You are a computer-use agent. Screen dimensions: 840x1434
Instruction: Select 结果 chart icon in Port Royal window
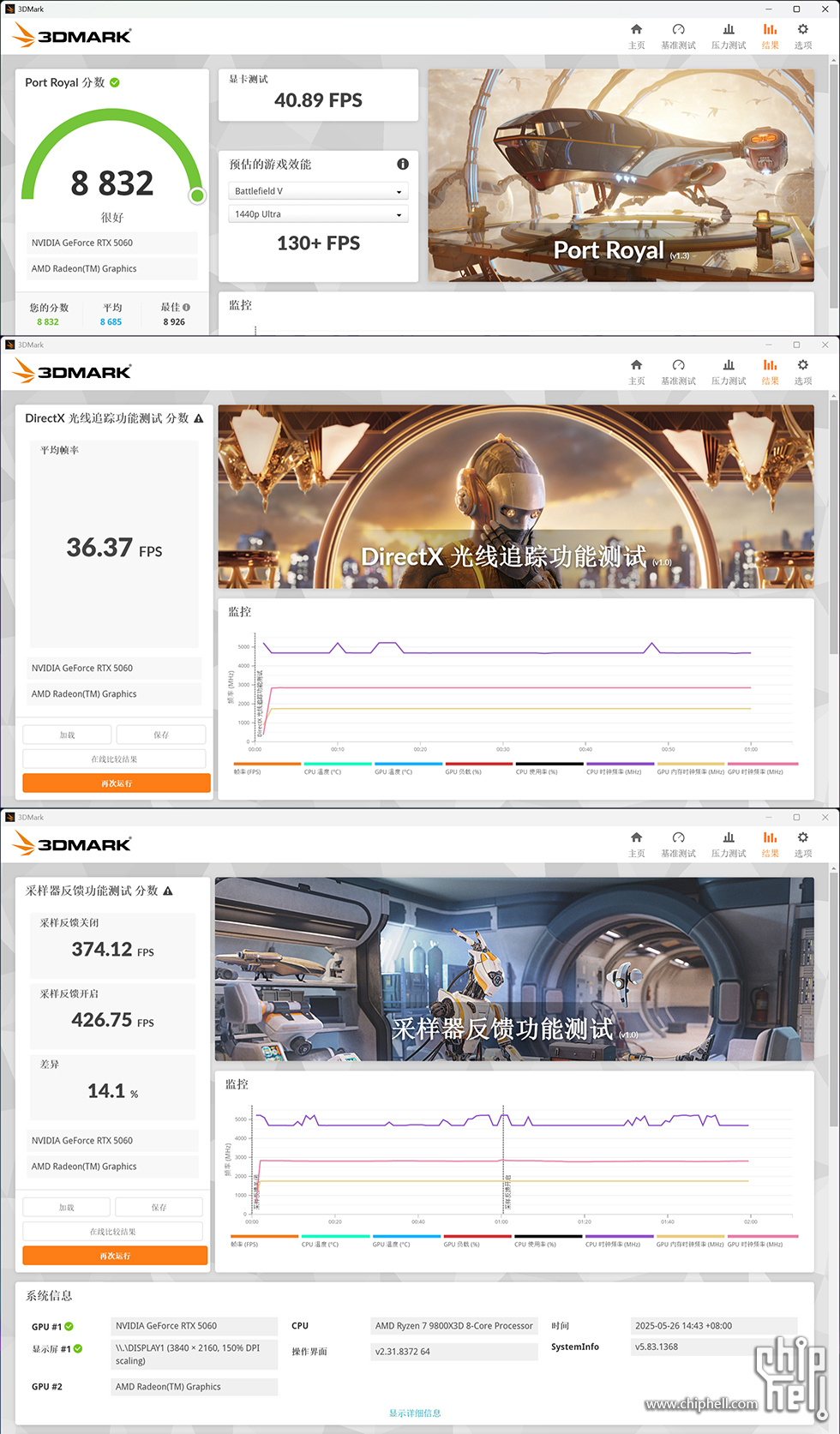click(770, 36)
